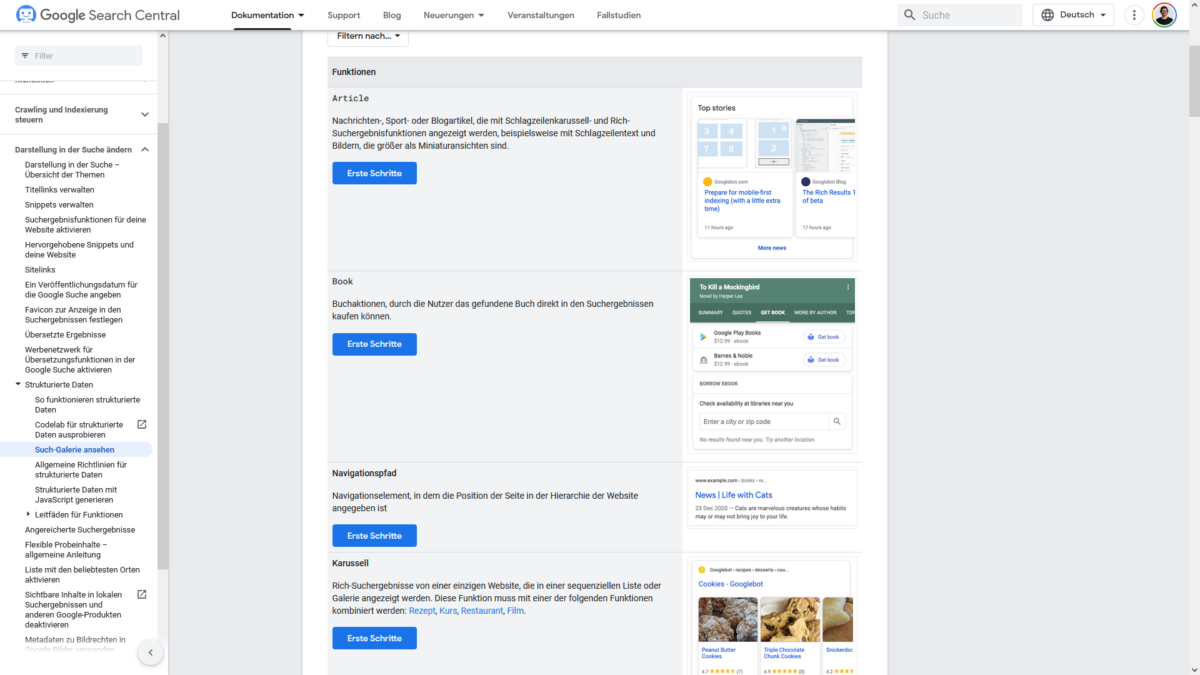This screenshot has height=675, width=1200.
Task: Open Angereicherte Suchergebnisse sidebar item
Action: coord(80,529)
